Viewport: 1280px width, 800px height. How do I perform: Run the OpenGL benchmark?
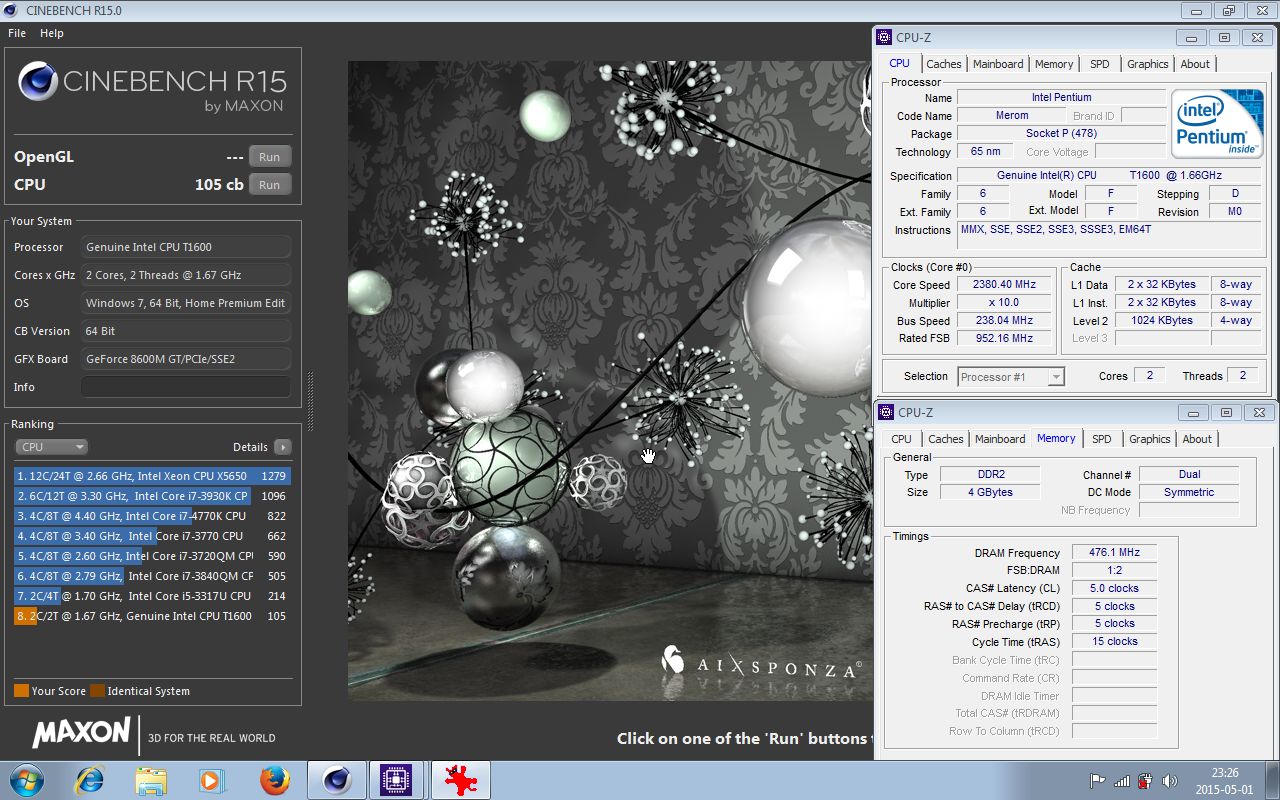(x=269, y=157)
